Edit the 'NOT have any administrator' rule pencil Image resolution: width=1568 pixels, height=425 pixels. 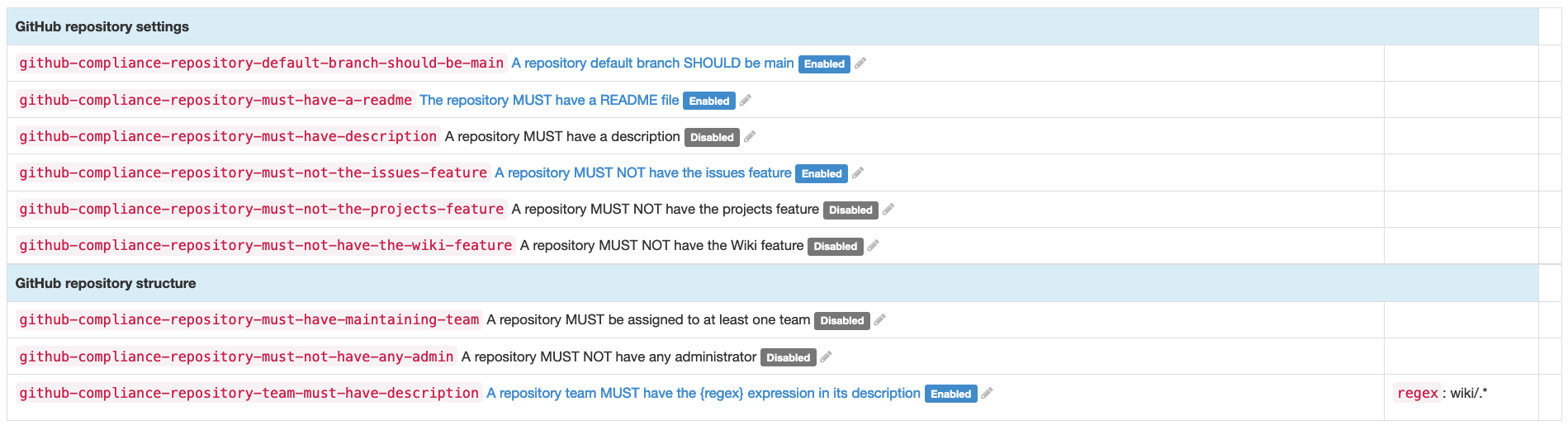pyautogui.click(x=827, y=357)
